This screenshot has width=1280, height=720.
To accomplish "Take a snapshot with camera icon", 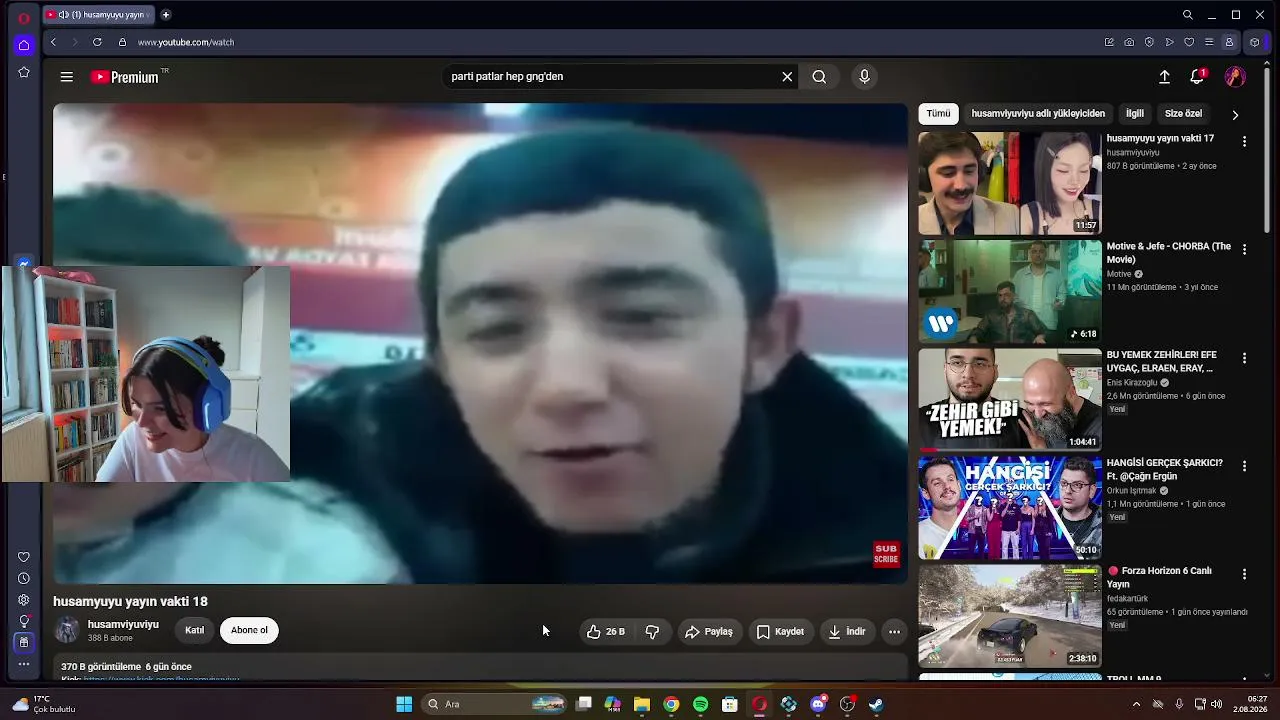I will pos(1129,42).
